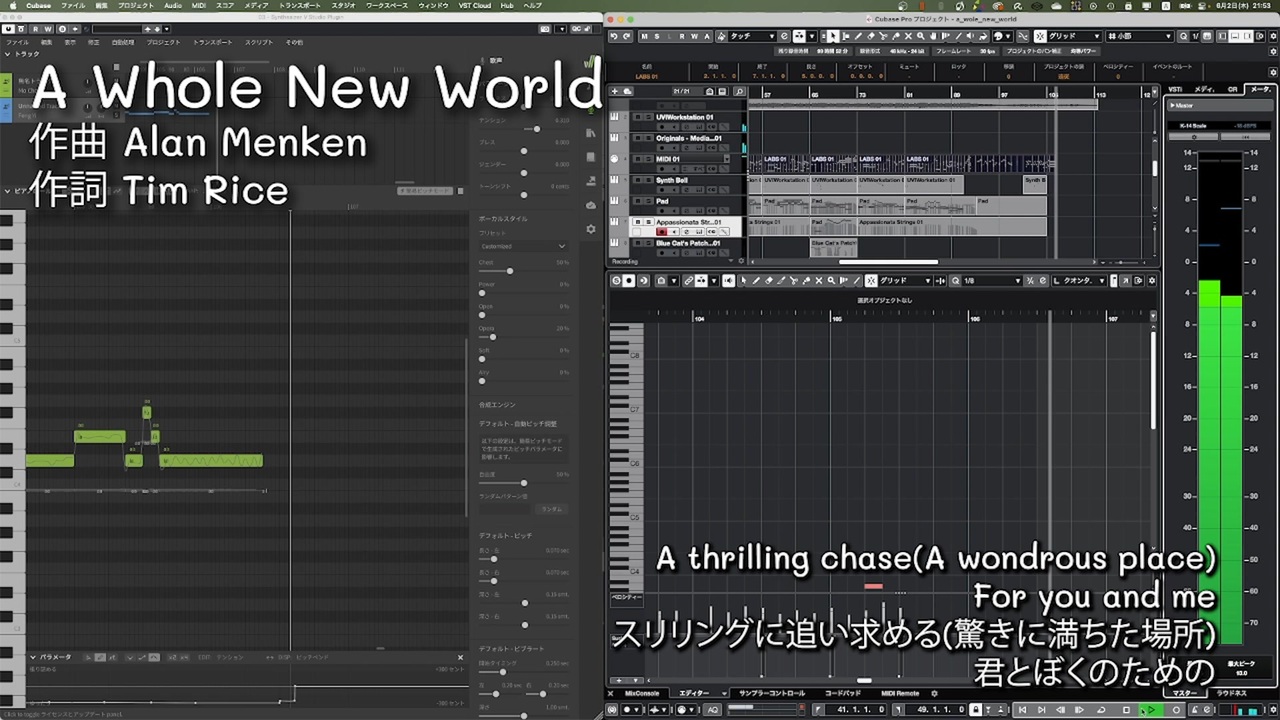Toggle global Read automation R button

pos(681,36)
